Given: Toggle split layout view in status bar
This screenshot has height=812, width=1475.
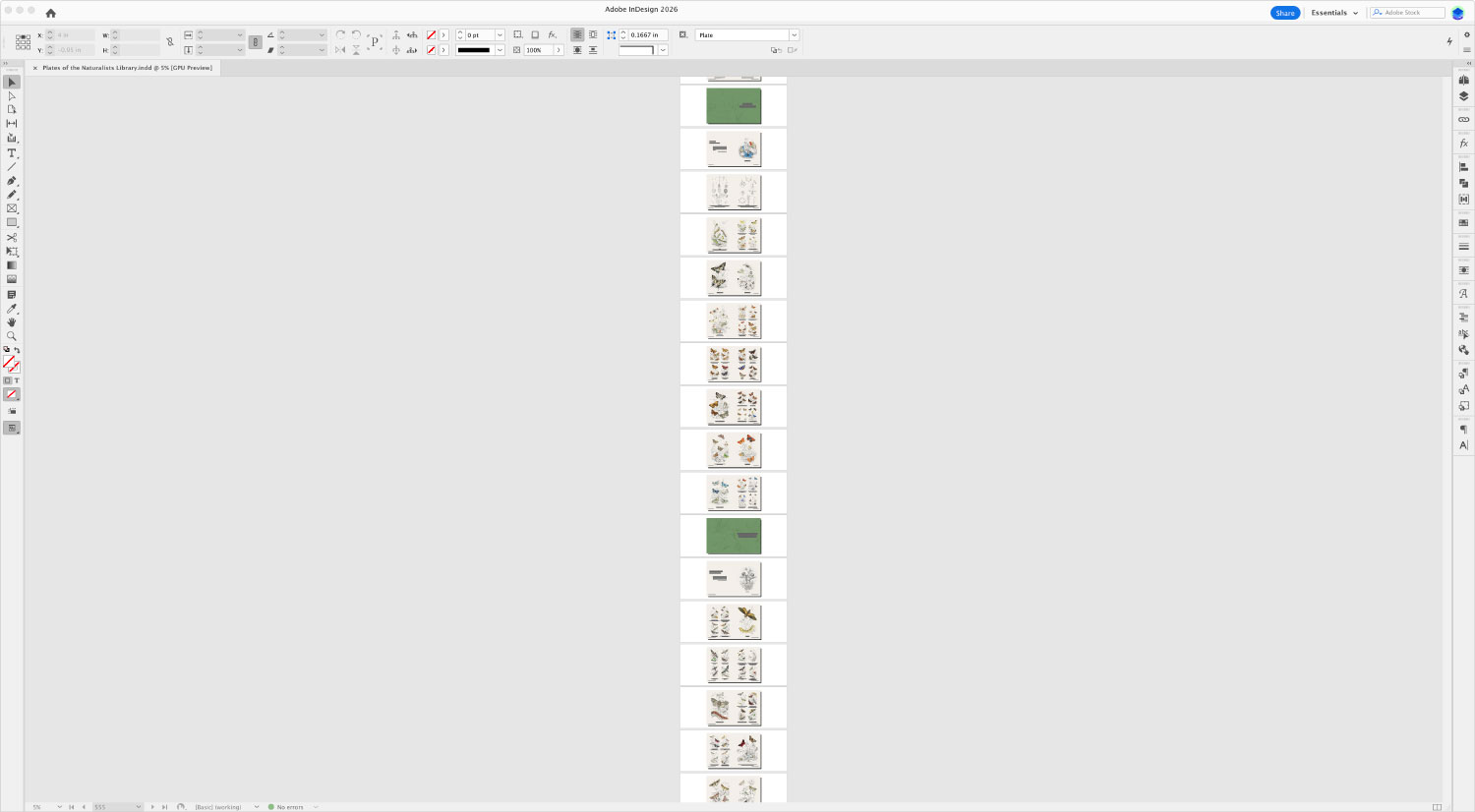Looking at the screenshot, I should tap(1438, 807).
